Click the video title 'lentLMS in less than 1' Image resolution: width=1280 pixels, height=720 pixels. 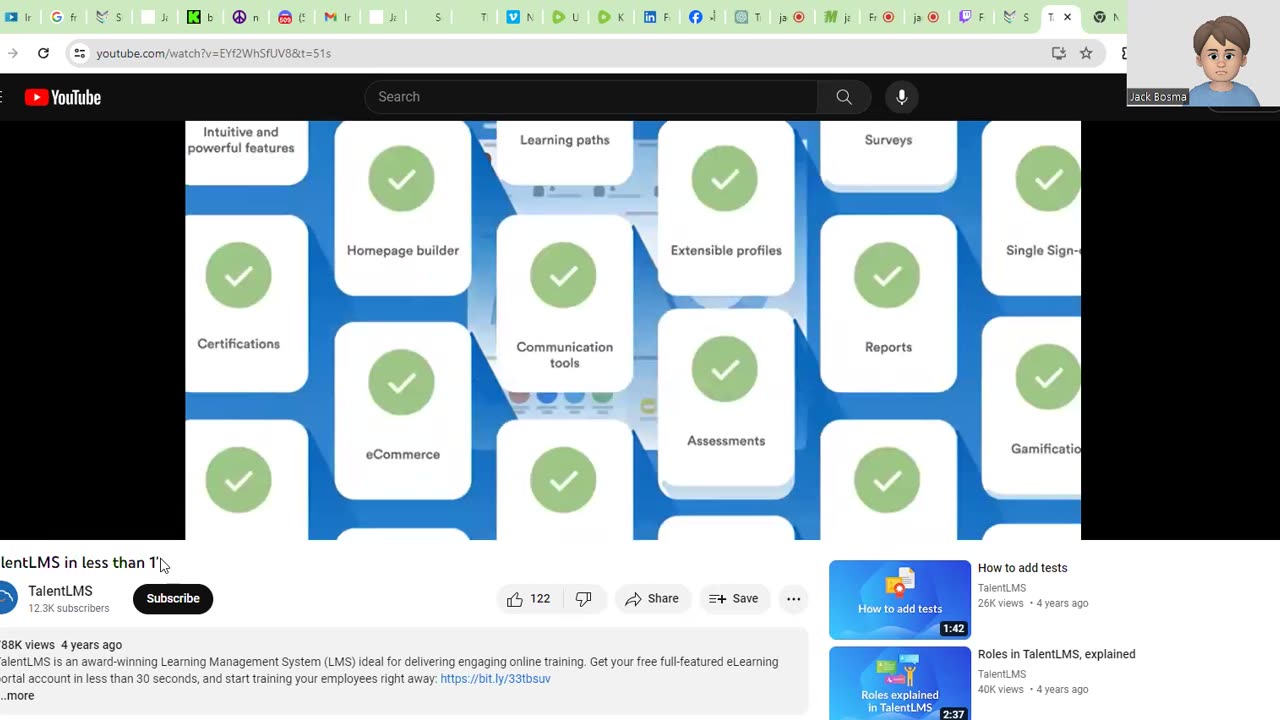(x=79, y=563)
